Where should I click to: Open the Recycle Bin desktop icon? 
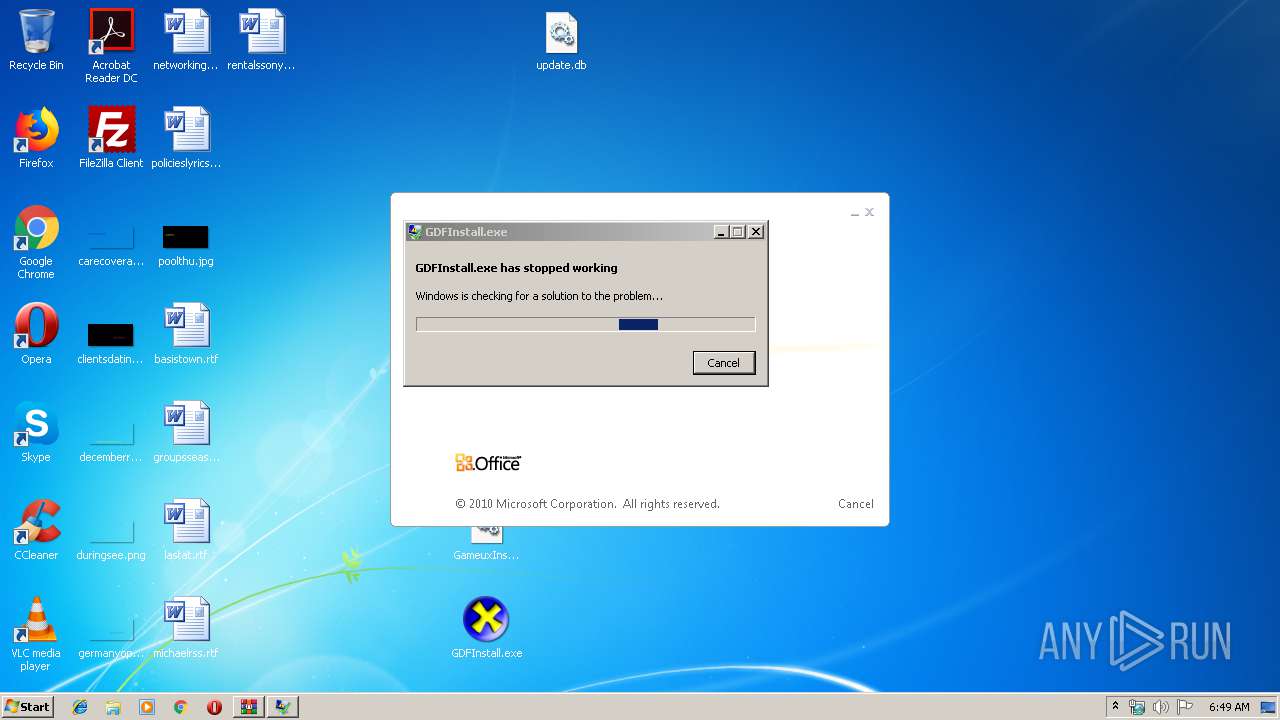36,40
